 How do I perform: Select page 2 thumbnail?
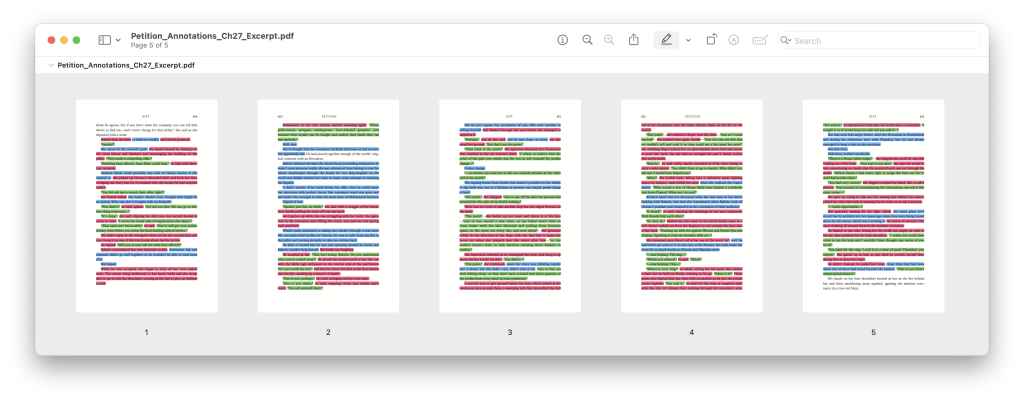click(328, 206)
